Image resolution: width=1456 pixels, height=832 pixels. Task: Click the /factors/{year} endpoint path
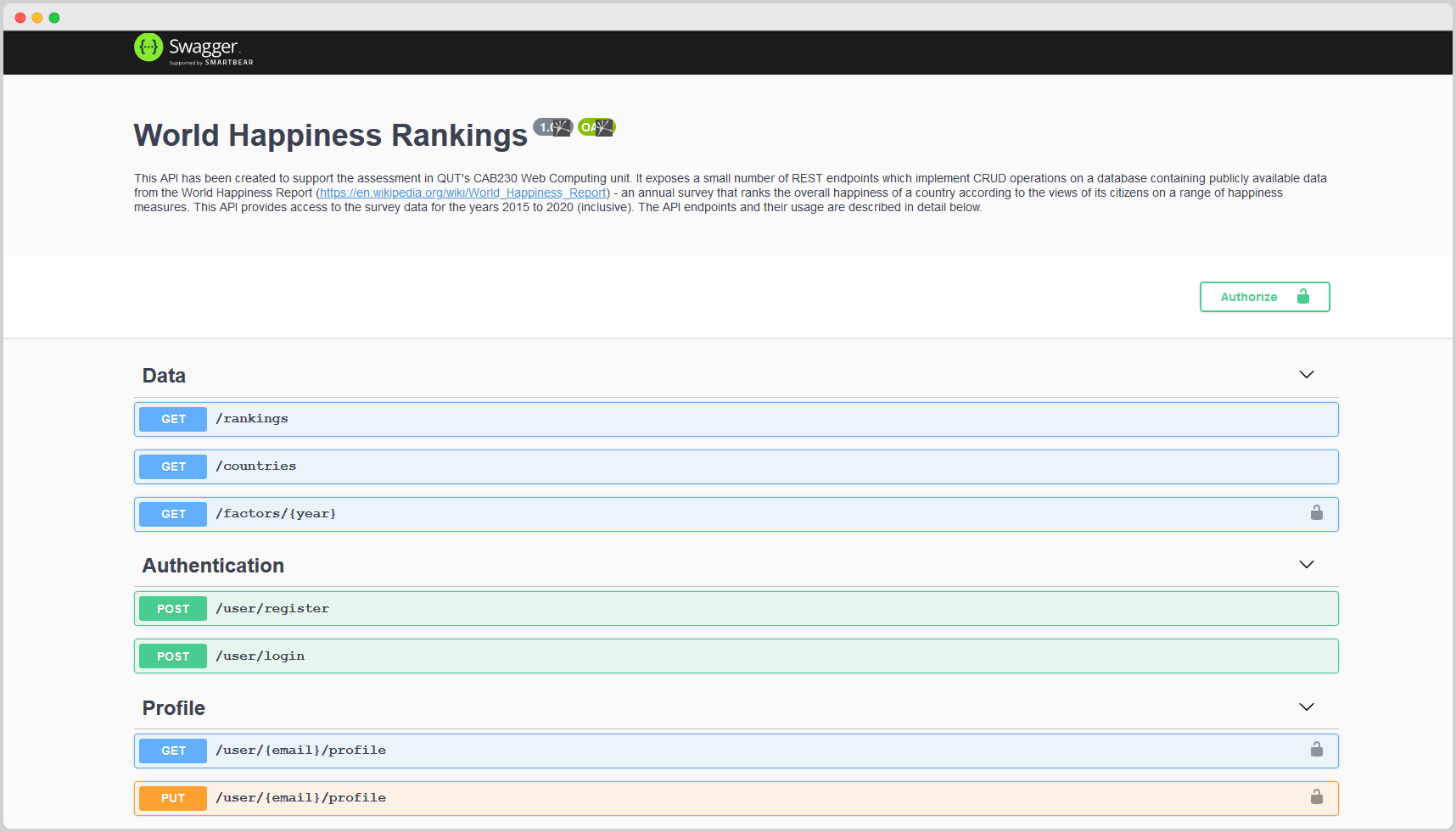point(276,514)
